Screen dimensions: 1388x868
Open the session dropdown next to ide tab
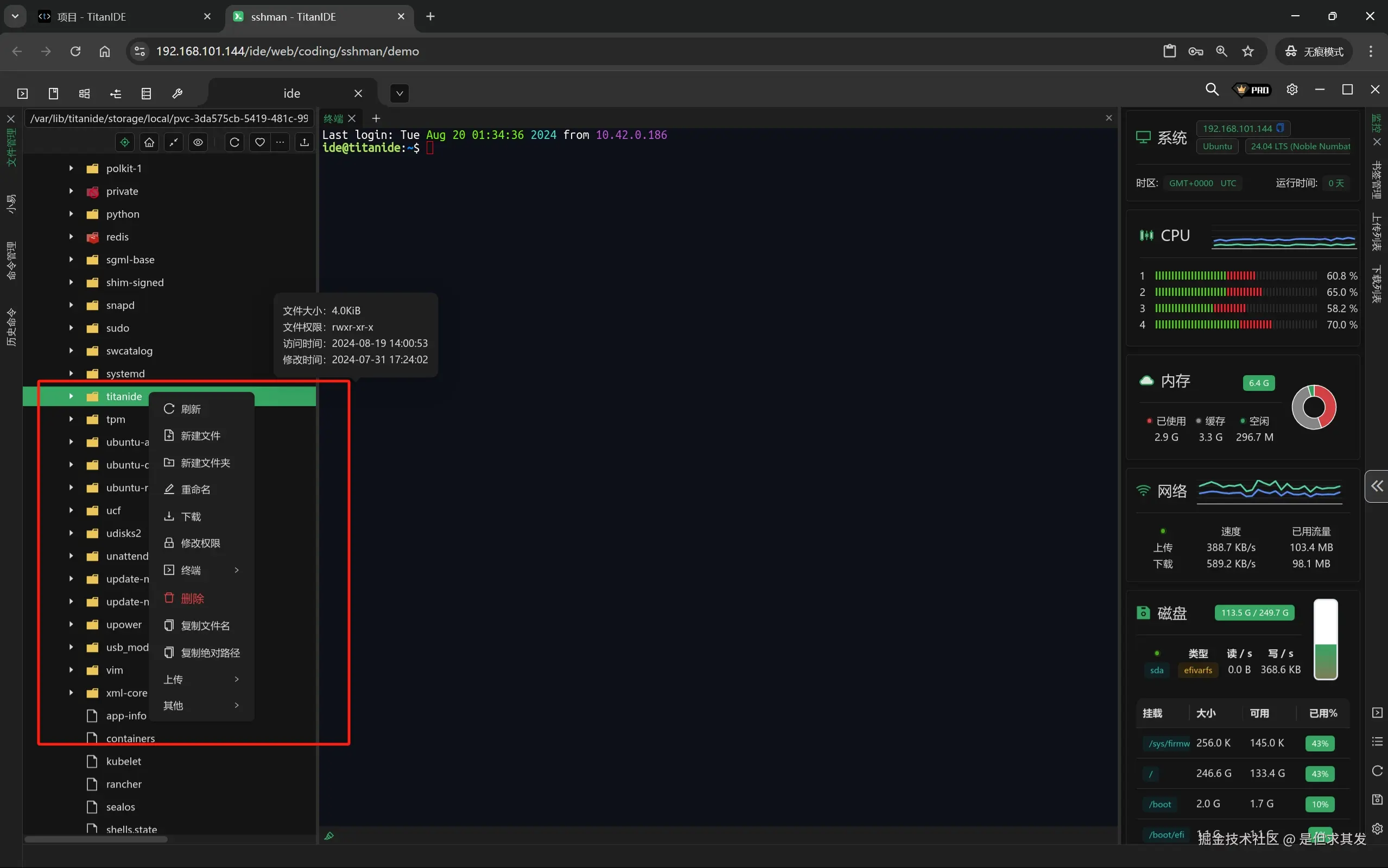point(400,93)
